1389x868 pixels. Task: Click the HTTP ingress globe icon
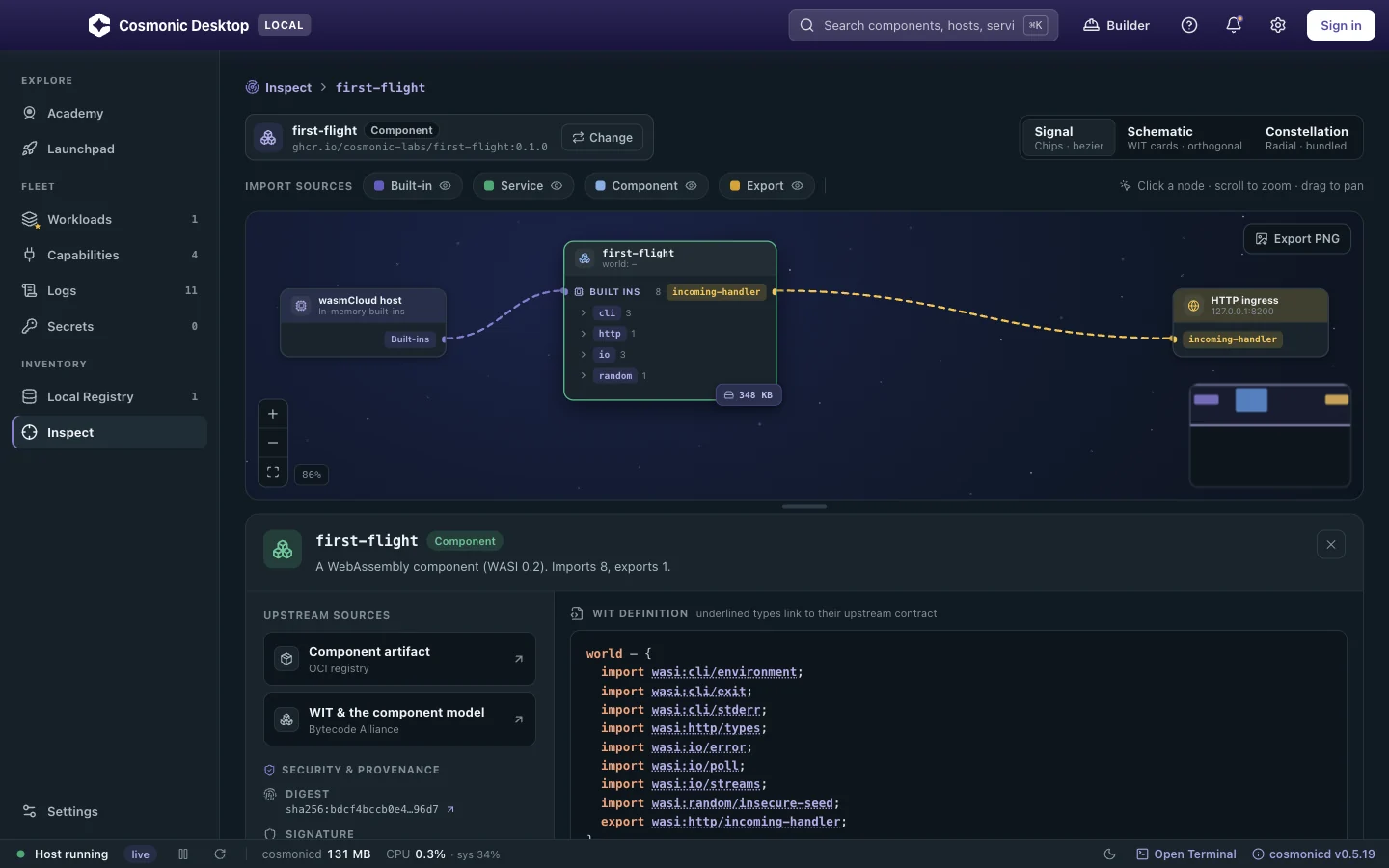pos(1193,306)
